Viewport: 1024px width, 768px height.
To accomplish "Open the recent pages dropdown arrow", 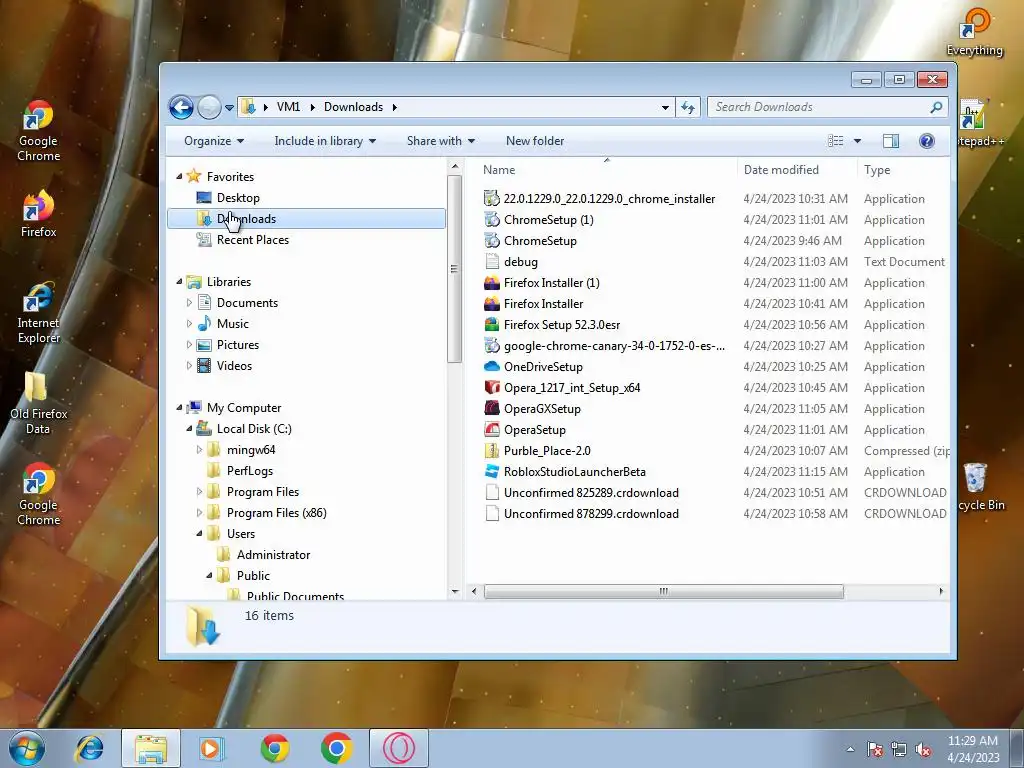I will [229, 108].
